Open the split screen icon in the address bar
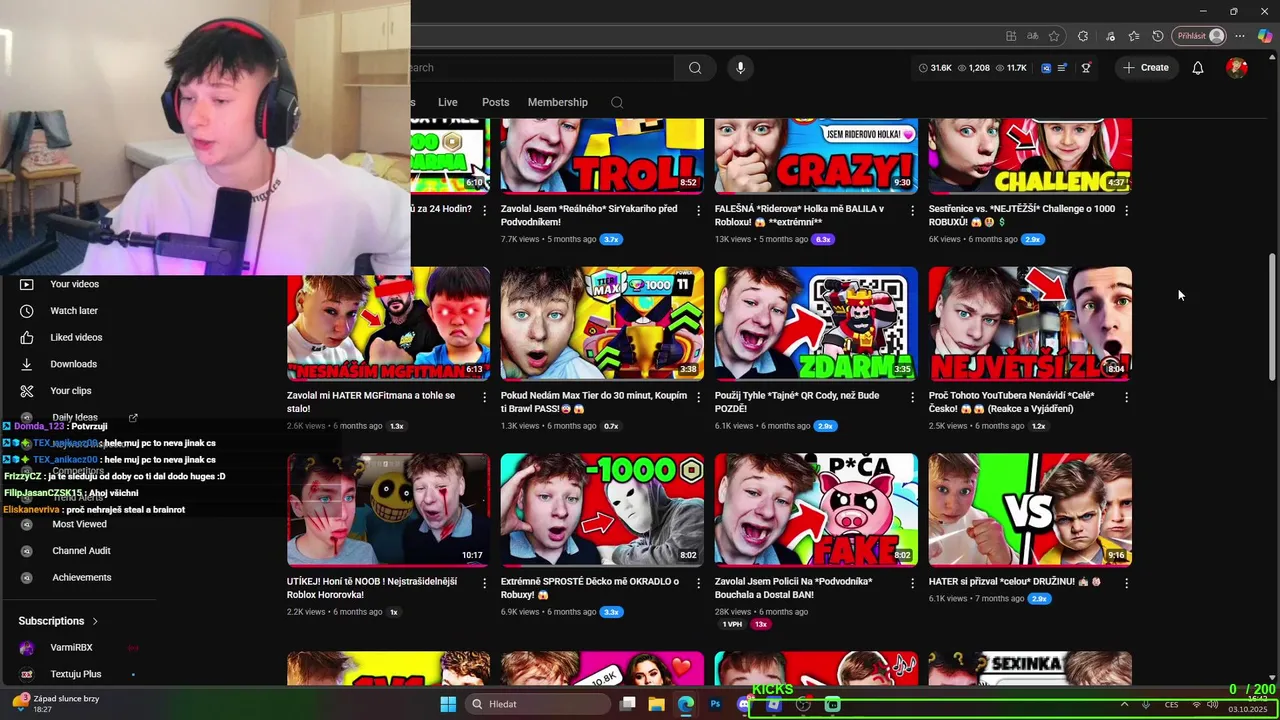Image resolution: width=1280 pixels, height=720 pixels. [1011, 36]
